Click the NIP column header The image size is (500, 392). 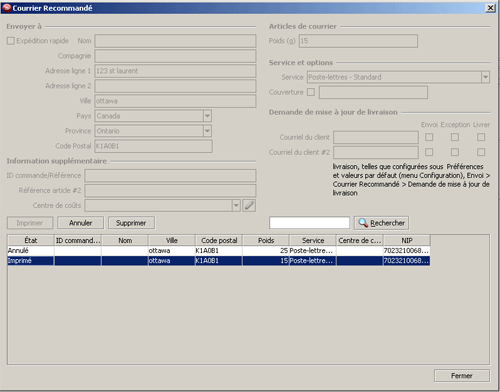(407, 240)
